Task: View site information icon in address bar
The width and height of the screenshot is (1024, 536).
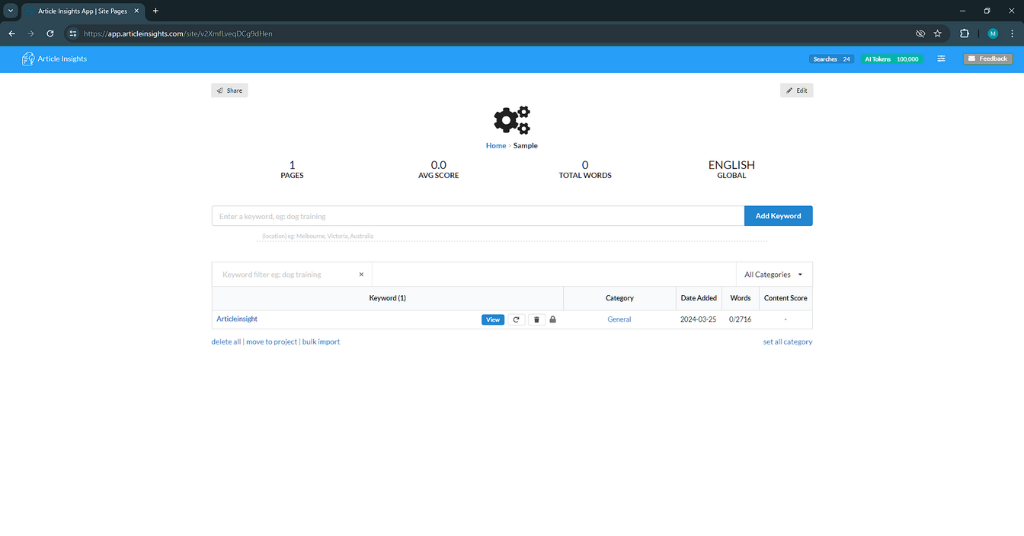Action: [x=73, y=33]
